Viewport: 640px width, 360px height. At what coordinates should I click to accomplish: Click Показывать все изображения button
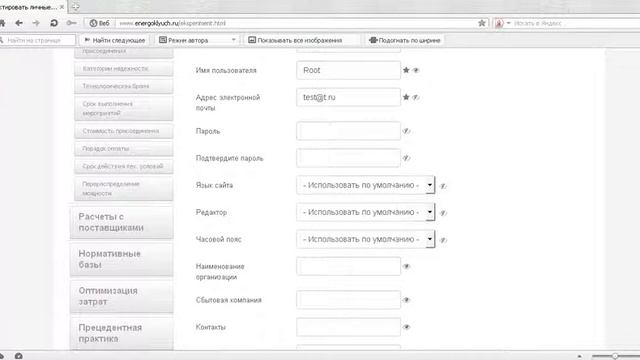pos(295,40)
